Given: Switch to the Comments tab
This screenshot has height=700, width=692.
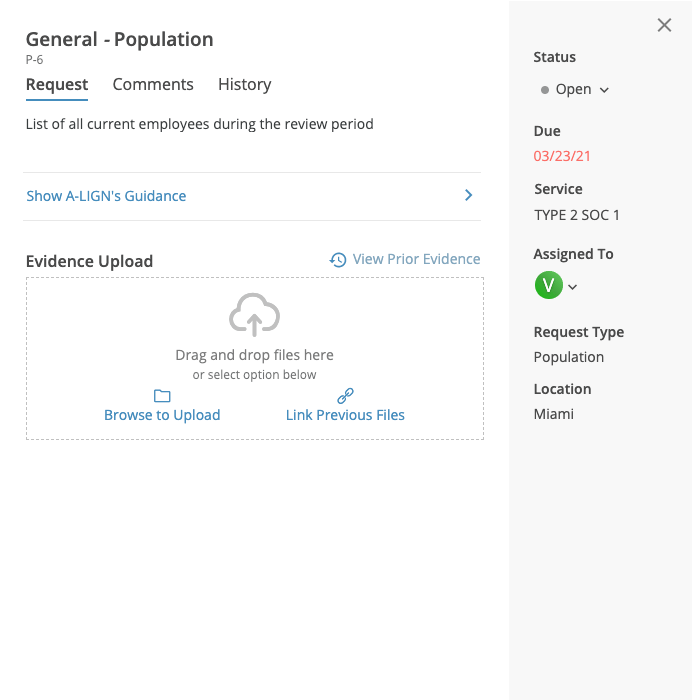Looking at the screenshot, I should pyautogui.click(x=153, y=85).
